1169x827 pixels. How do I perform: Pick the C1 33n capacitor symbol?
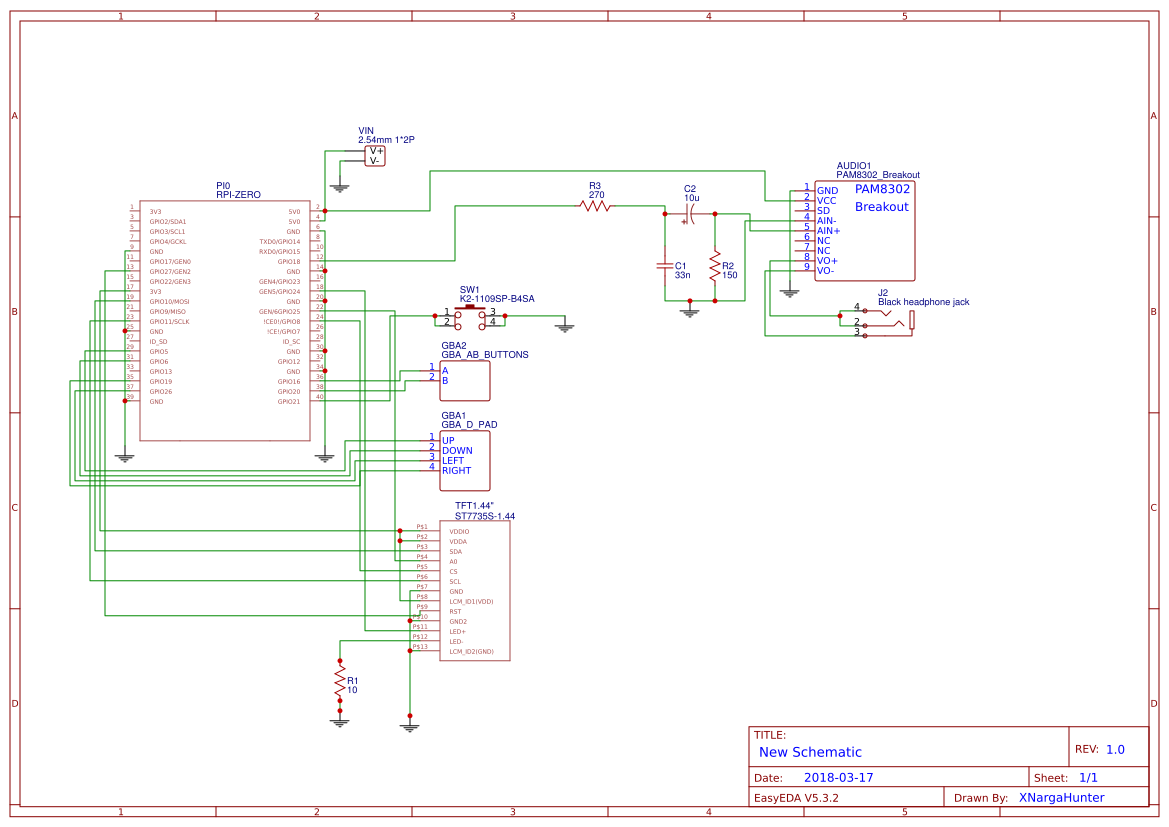pyautogui.click(x=664, y=266)
